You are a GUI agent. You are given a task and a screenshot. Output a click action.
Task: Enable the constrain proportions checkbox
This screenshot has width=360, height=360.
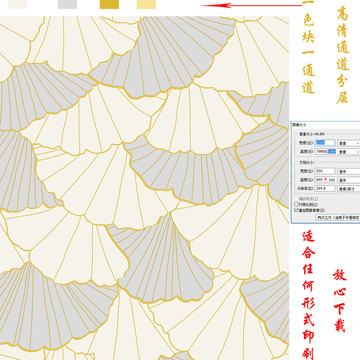point(296,204)
